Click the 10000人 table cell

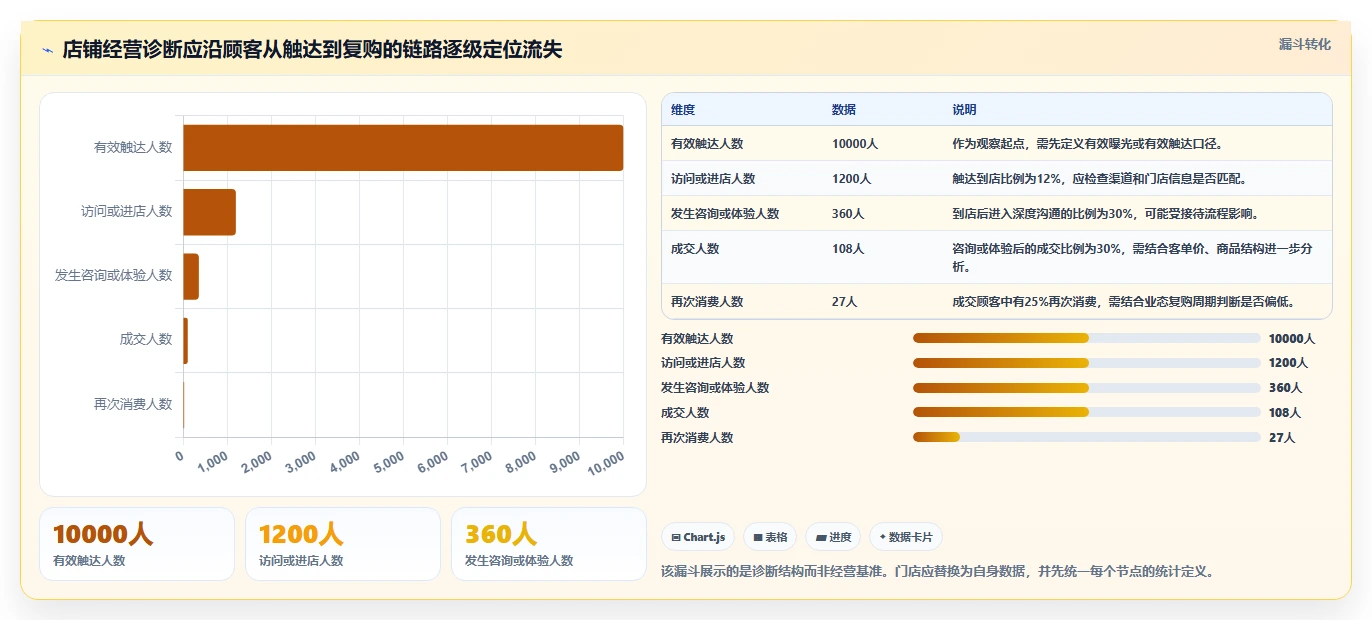point(855,144)
